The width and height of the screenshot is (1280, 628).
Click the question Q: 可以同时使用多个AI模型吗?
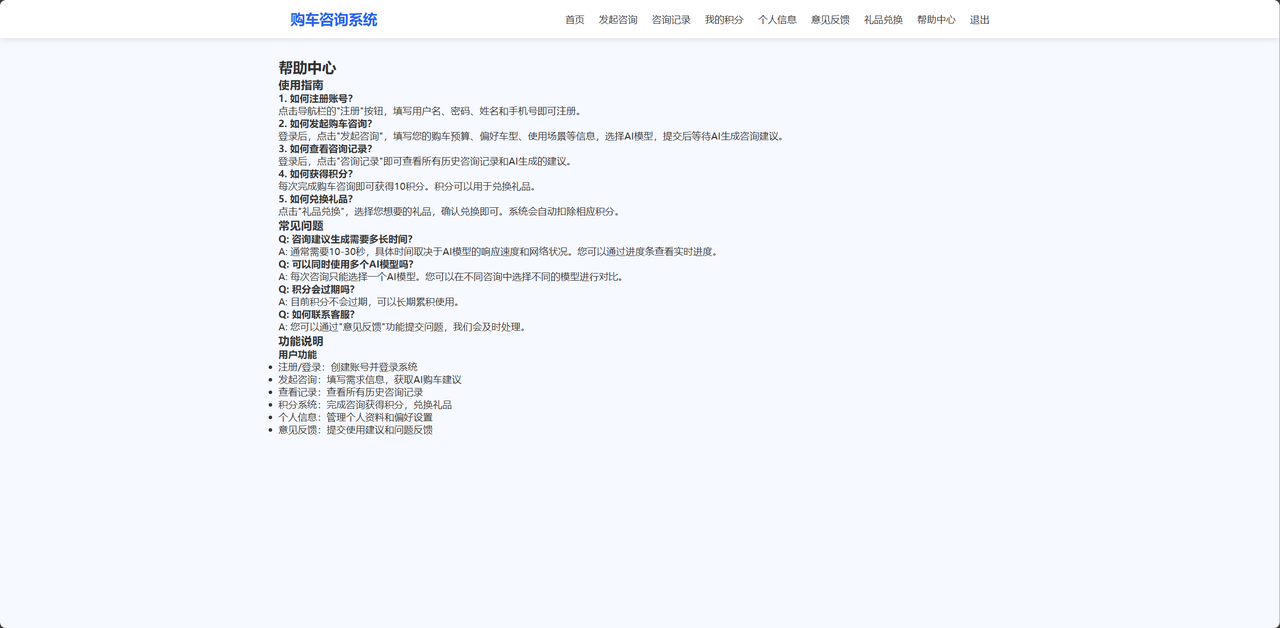point(345,264)
